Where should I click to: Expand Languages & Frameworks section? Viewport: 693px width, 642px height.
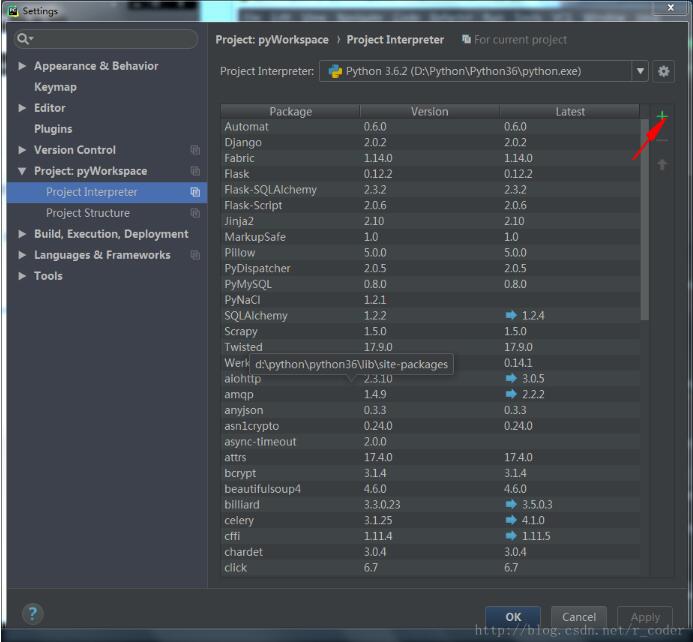22,255
